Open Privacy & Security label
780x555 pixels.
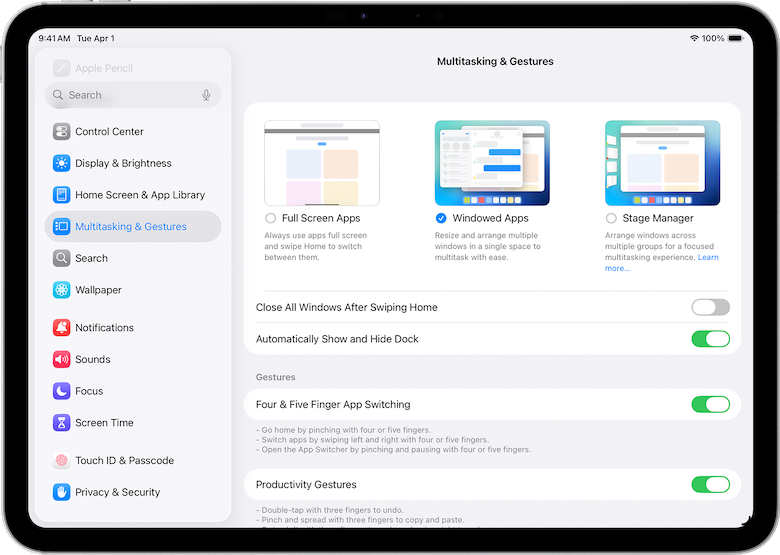click(117, 492)
